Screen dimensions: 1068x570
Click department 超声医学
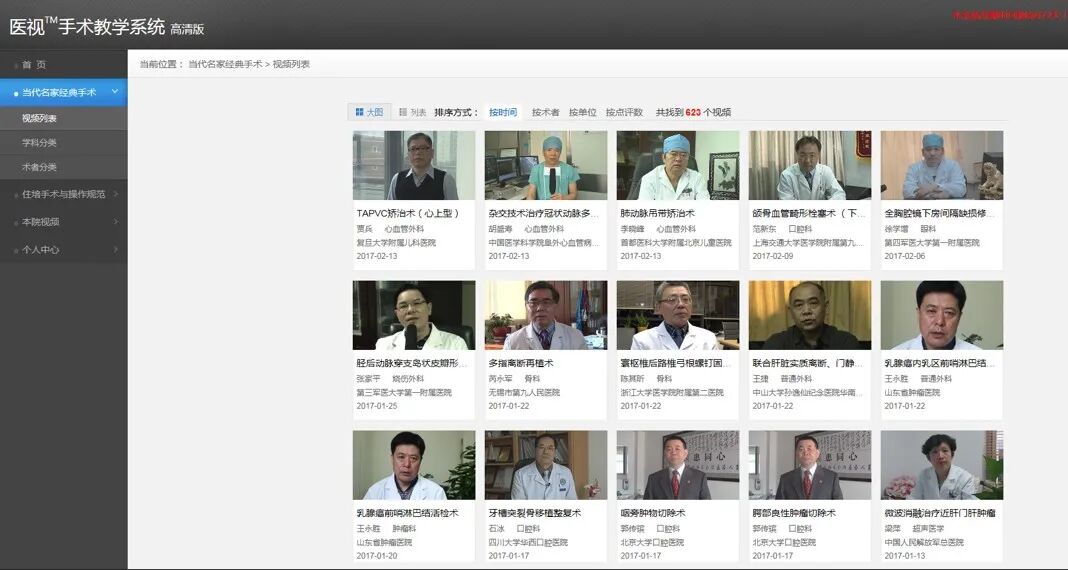(x=930, y=528)
